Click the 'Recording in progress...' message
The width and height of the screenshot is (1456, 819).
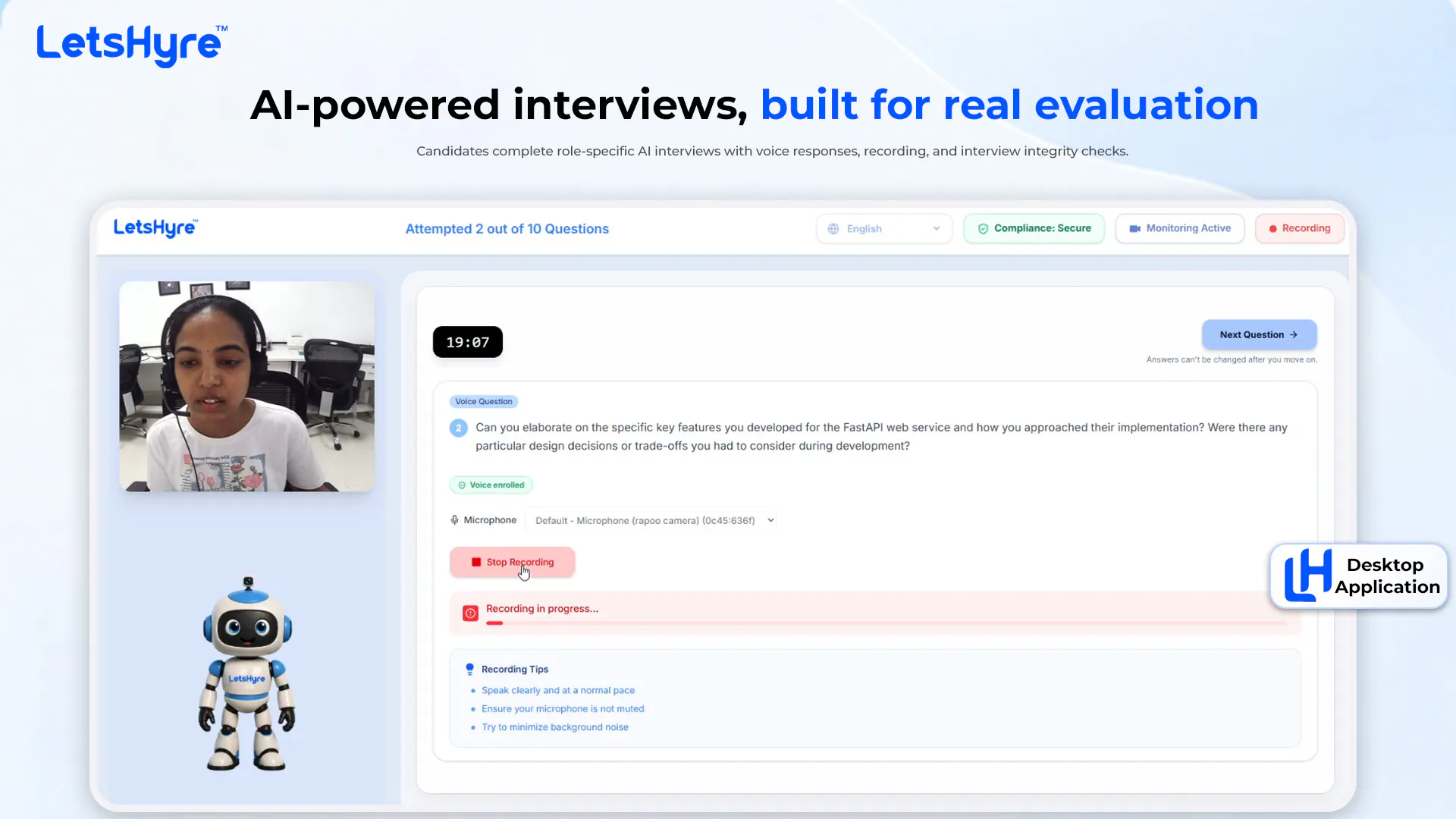coord(542,609)
